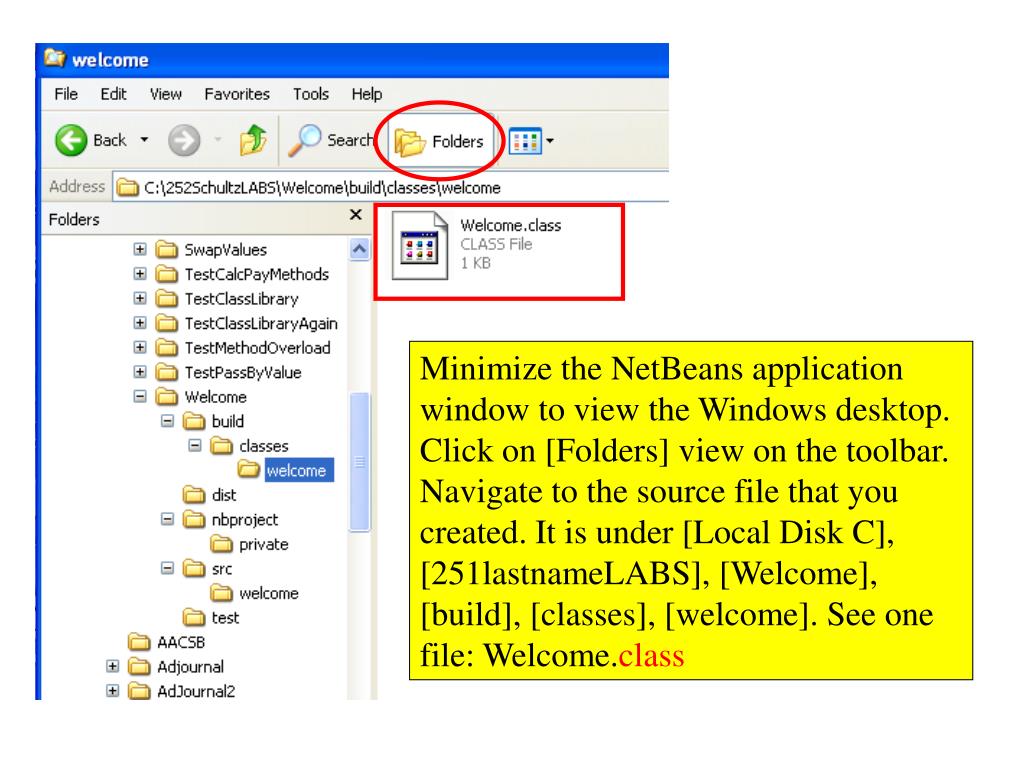This screenshot has width=1024, height=768.
Task: Open the View menu
Action: coord(165,95)
